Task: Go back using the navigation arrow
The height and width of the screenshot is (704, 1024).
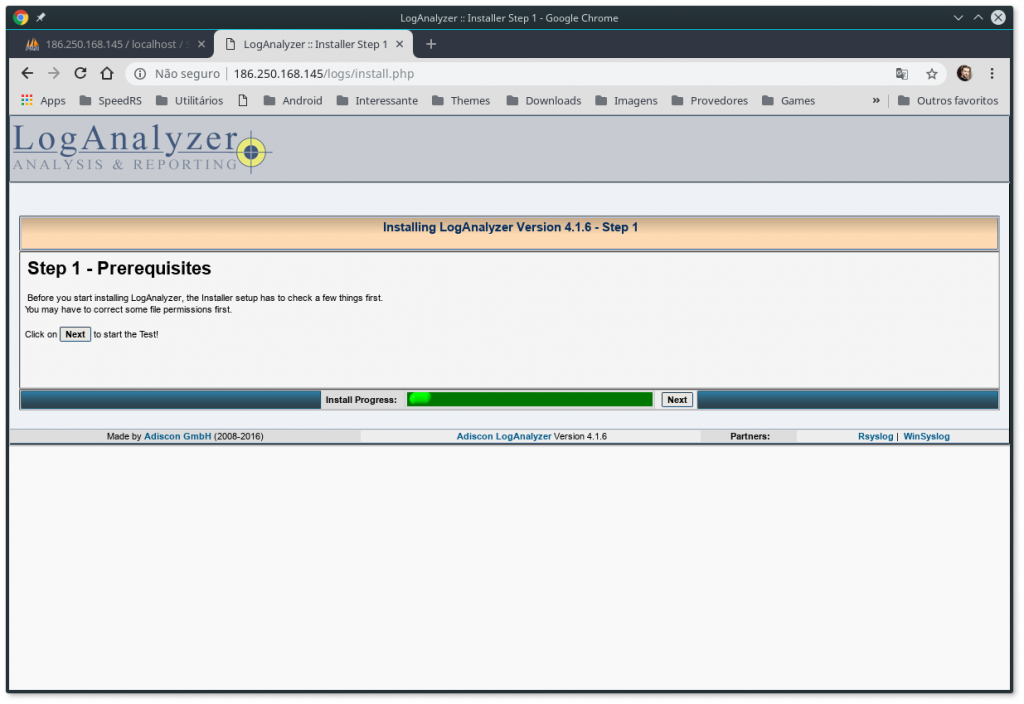Action: coord(27,73)
